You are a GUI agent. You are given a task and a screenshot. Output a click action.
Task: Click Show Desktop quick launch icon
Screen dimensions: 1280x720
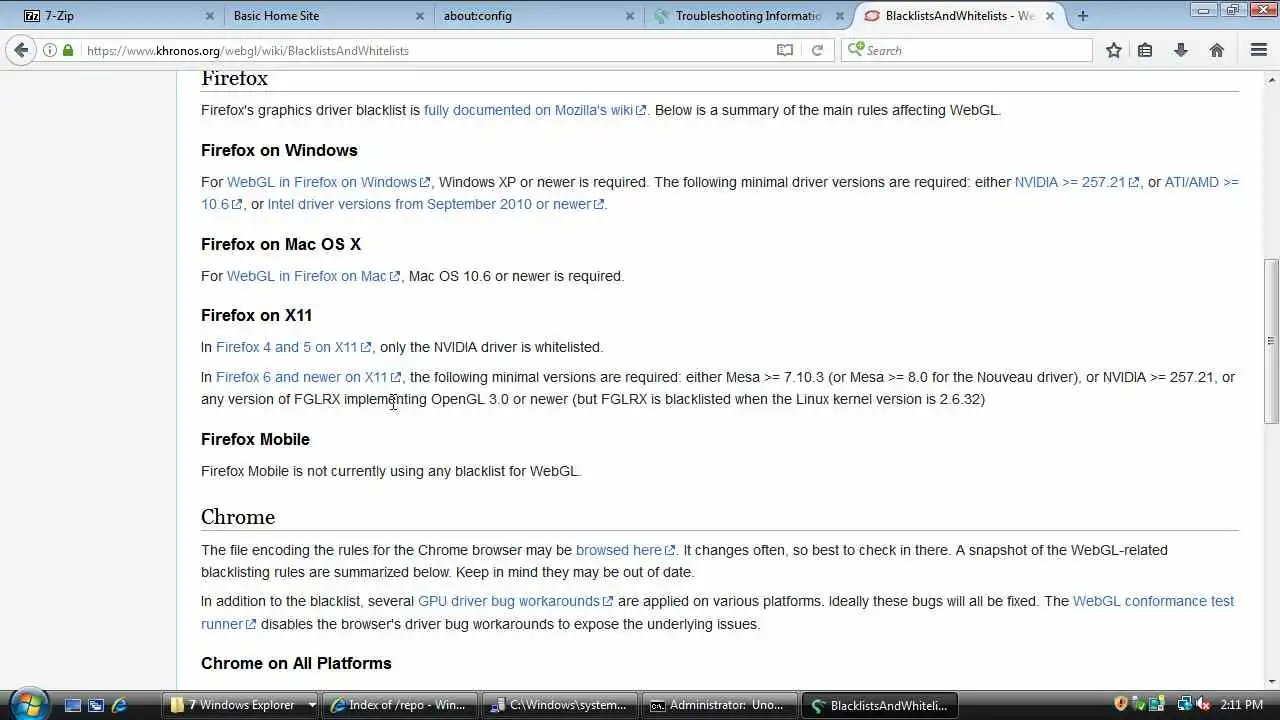[x=73, y=705]
